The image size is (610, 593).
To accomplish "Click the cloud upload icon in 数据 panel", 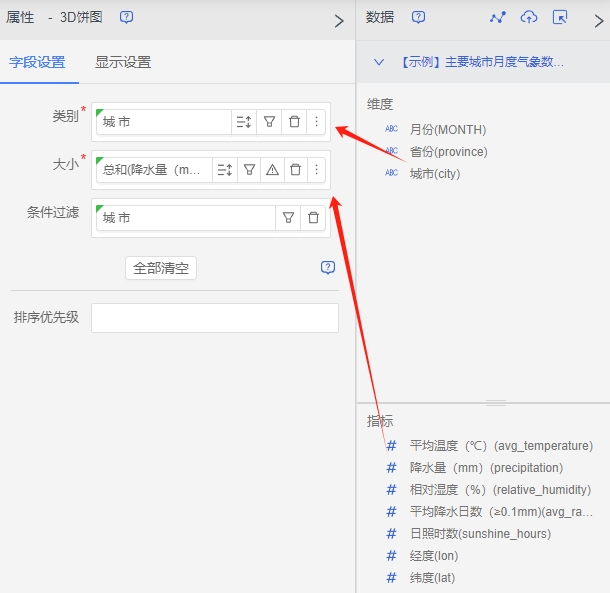I will click(x=529, y=18).
